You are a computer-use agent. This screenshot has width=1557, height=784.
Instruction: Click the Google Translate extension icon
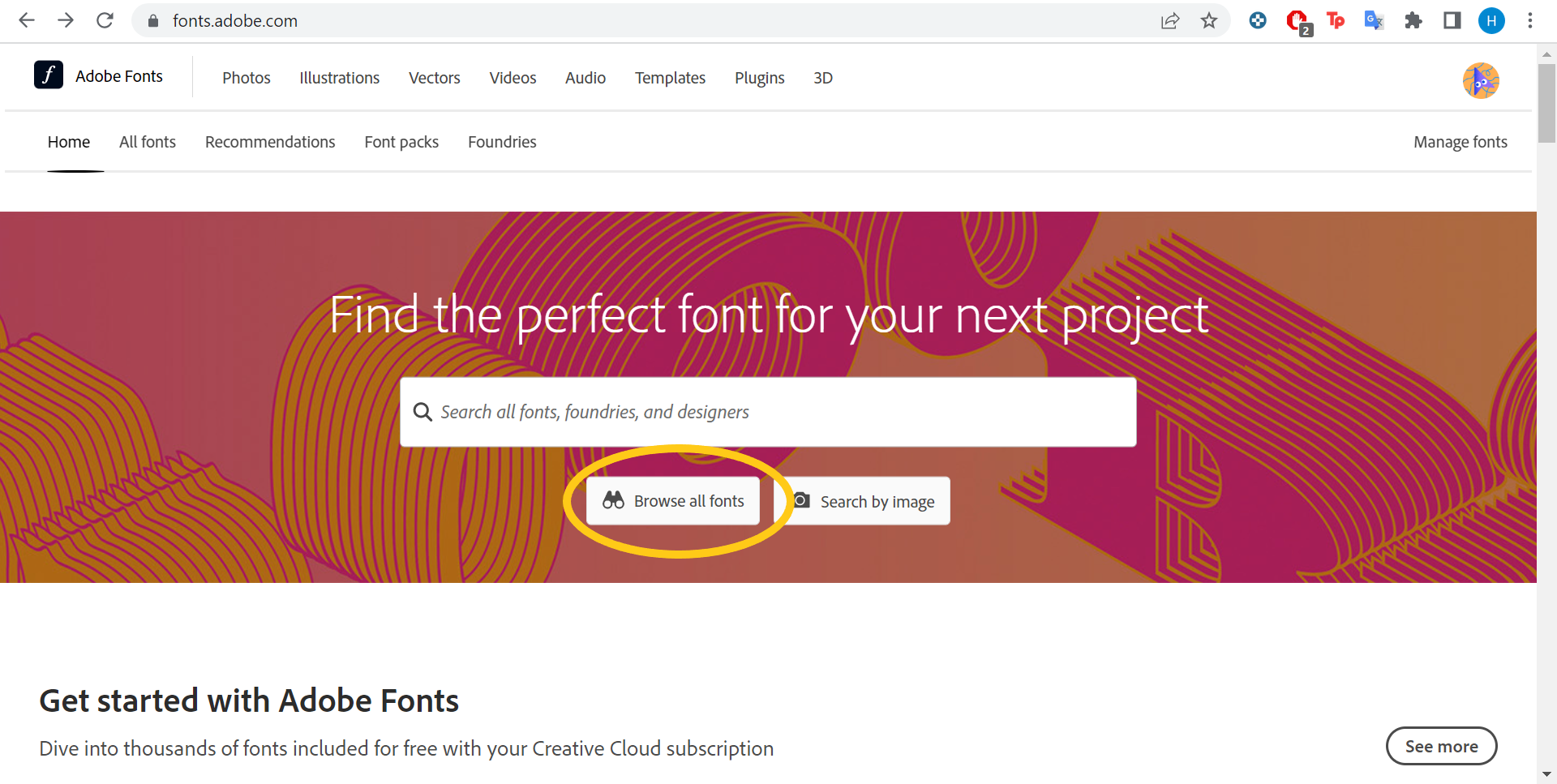click(x=1374, y=21)
